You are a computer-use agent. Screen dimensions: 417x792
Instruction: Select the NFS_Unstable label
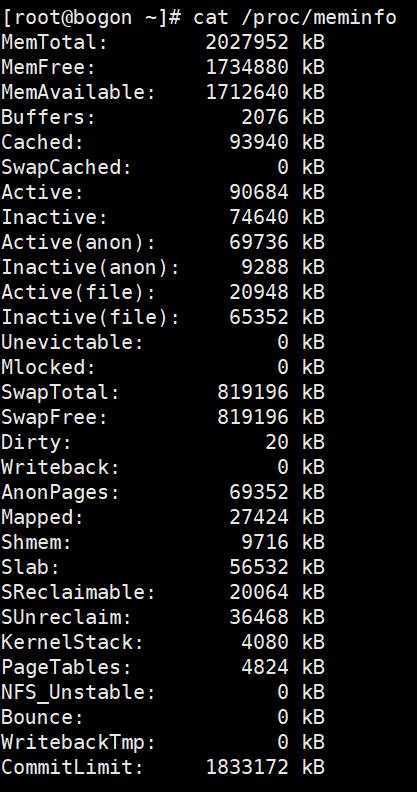pyautogui.click(x=78, y=692)
